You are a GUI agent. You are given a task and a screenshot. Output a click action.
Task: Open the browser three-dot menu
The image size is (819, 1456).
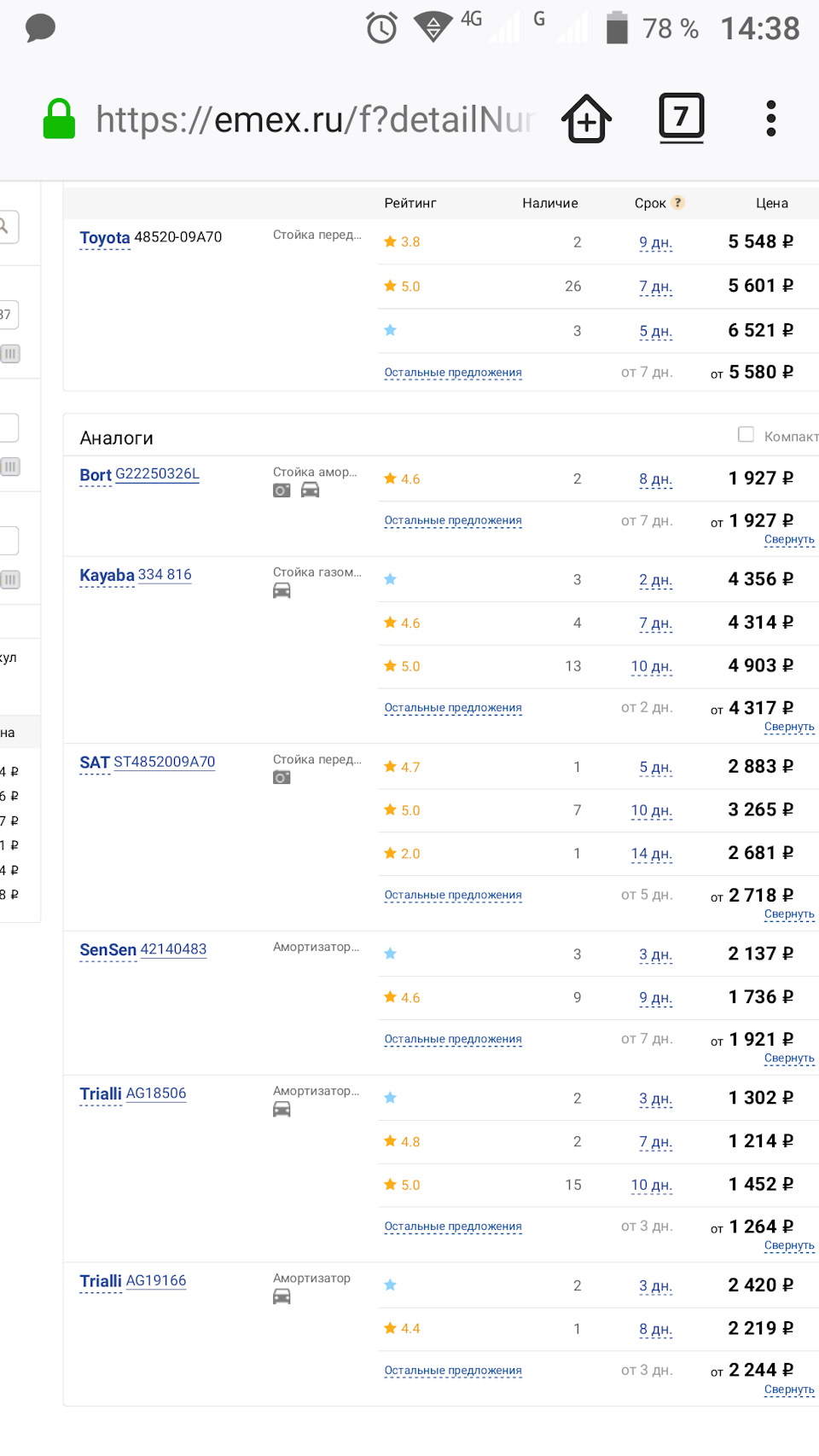[x=771, y=119]
